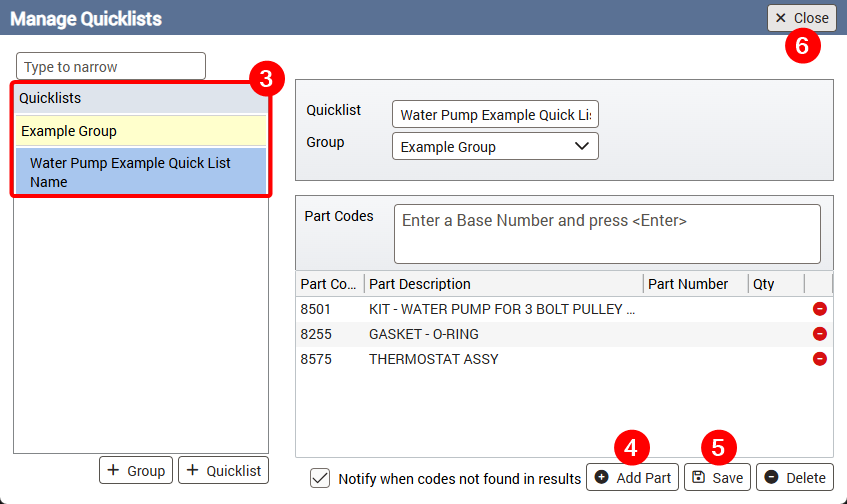The image size is (847, 504).
Task: Open the Group dropdown
Action: coord(495,146)
